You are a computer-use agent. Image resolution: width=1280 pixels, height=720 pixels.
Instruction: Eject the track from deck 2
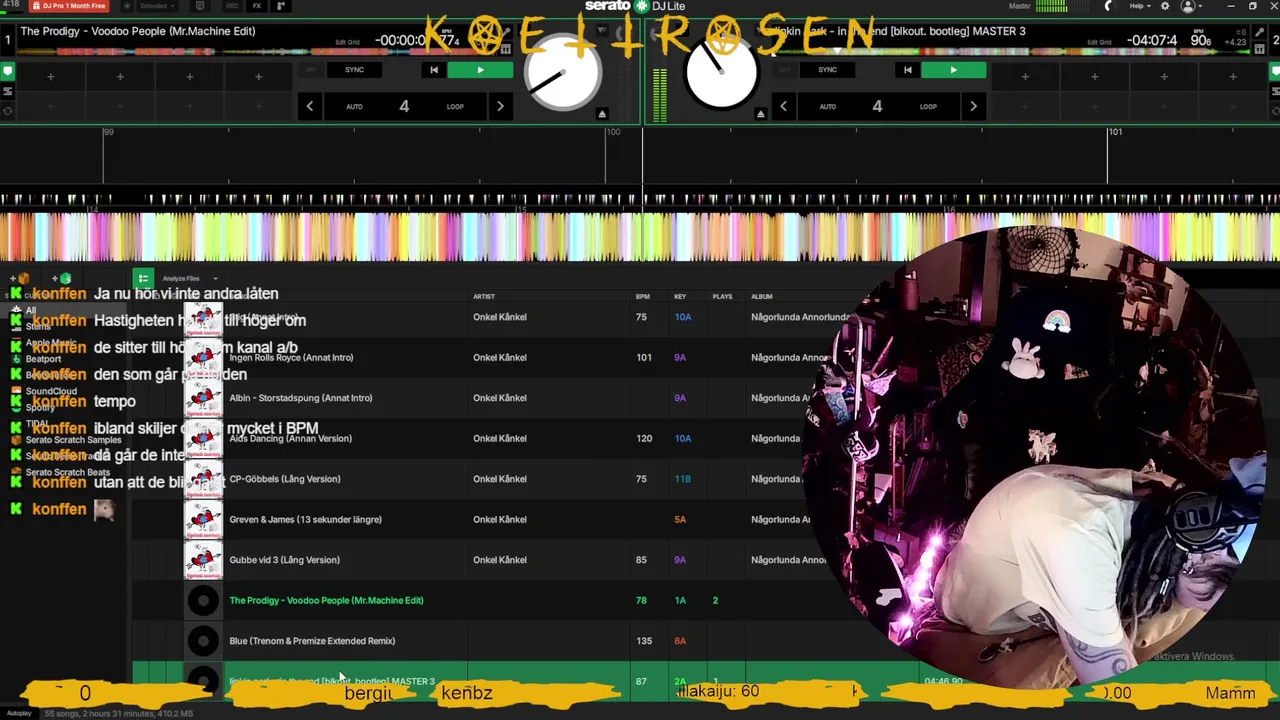point(760,114)
